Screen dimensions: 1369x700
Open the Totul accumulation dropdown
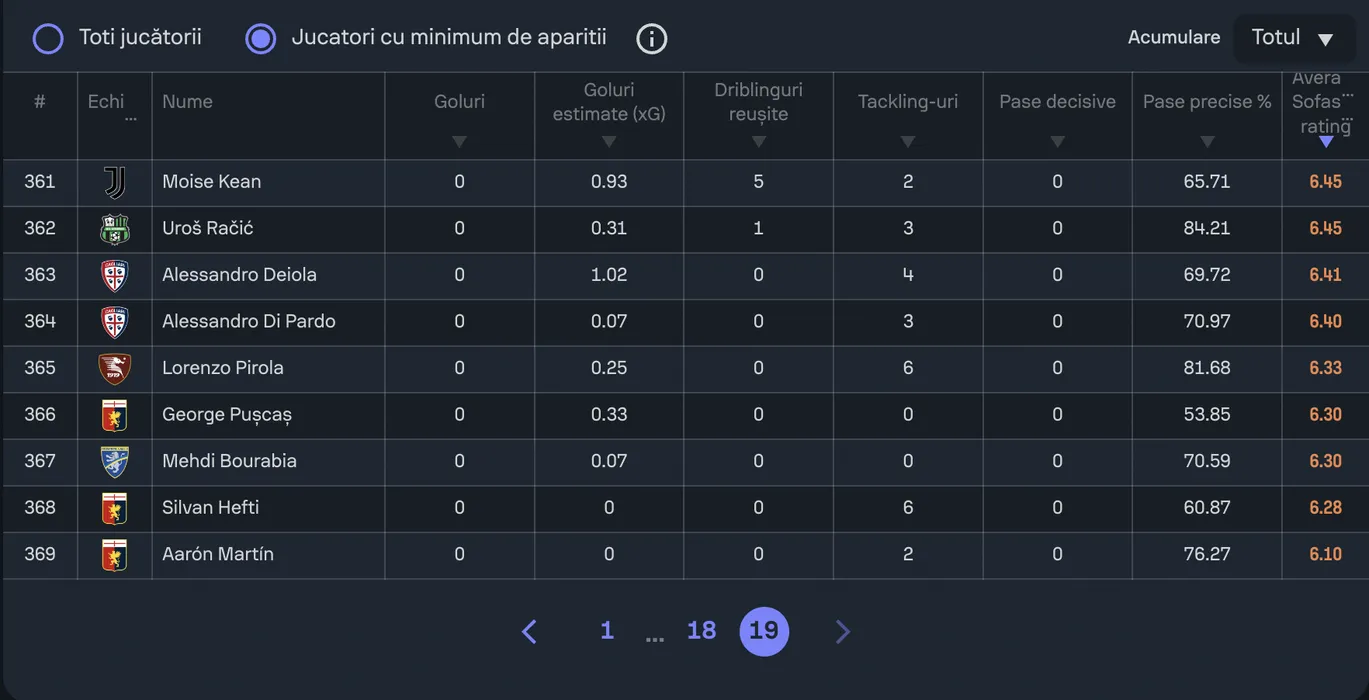click(x=1294, y=39)
